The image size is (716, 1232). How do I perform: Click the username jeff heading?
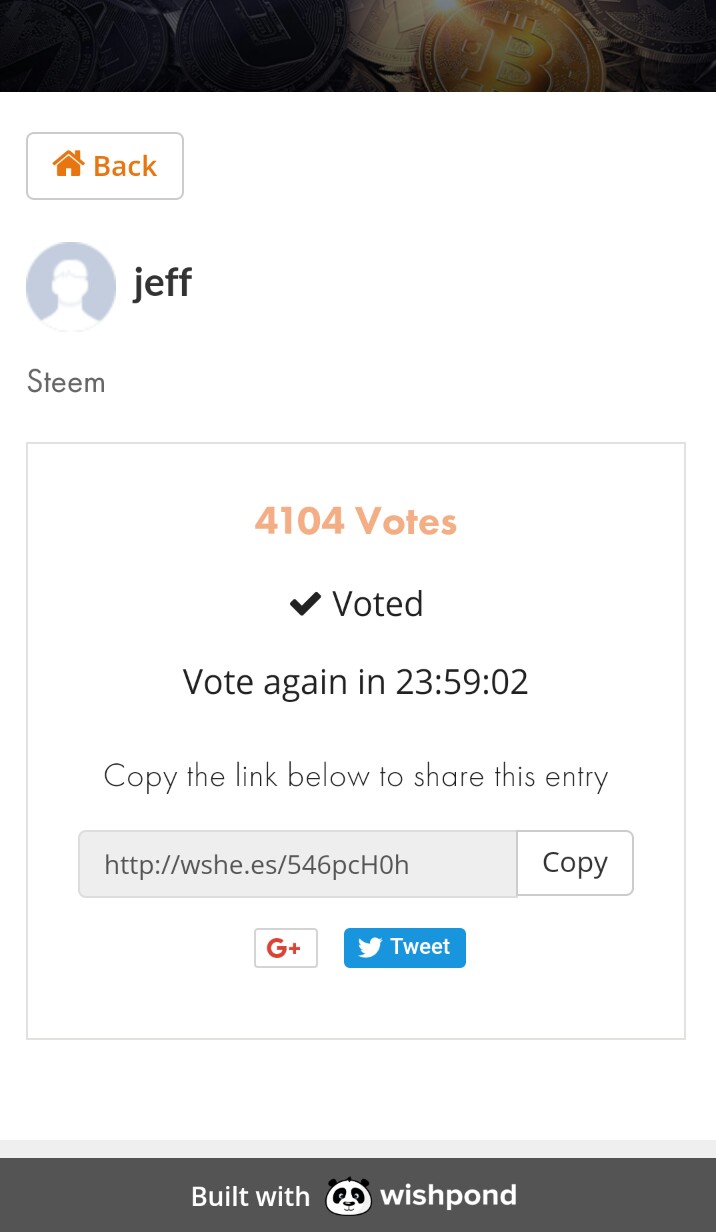(162, 282)
